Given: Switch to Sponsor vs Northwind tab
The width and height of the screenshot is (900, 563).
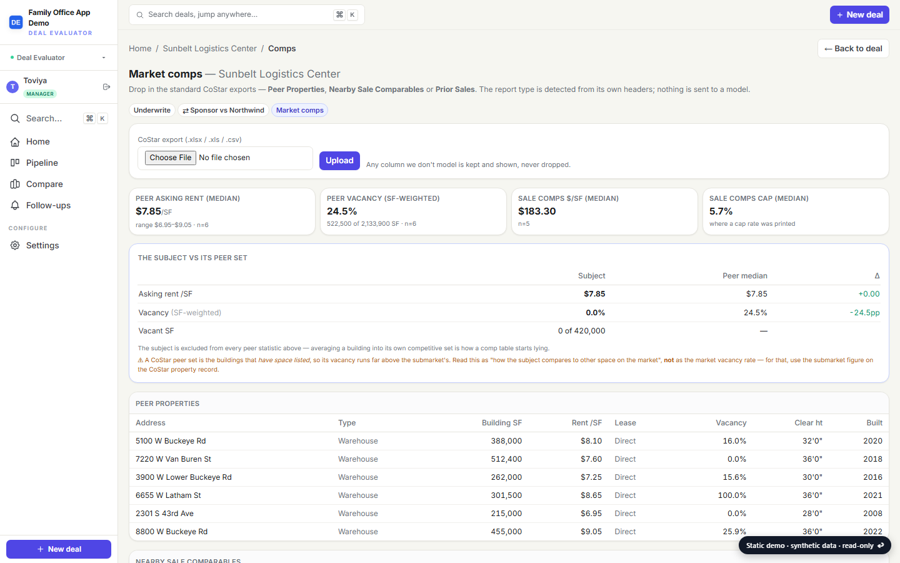Looking at the screenshot, I should 223,110.
